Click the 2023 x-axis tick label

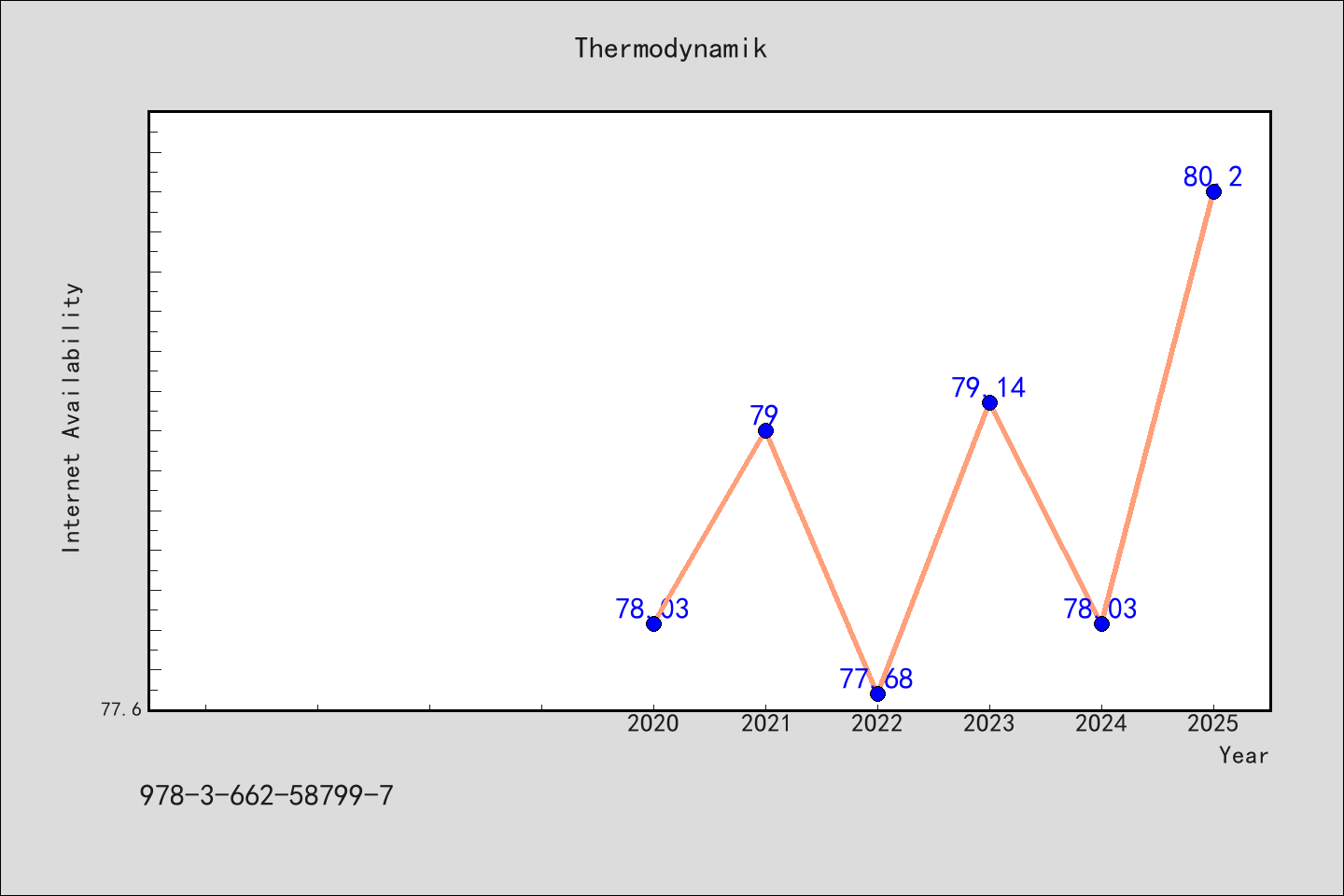tap(989, 723)
